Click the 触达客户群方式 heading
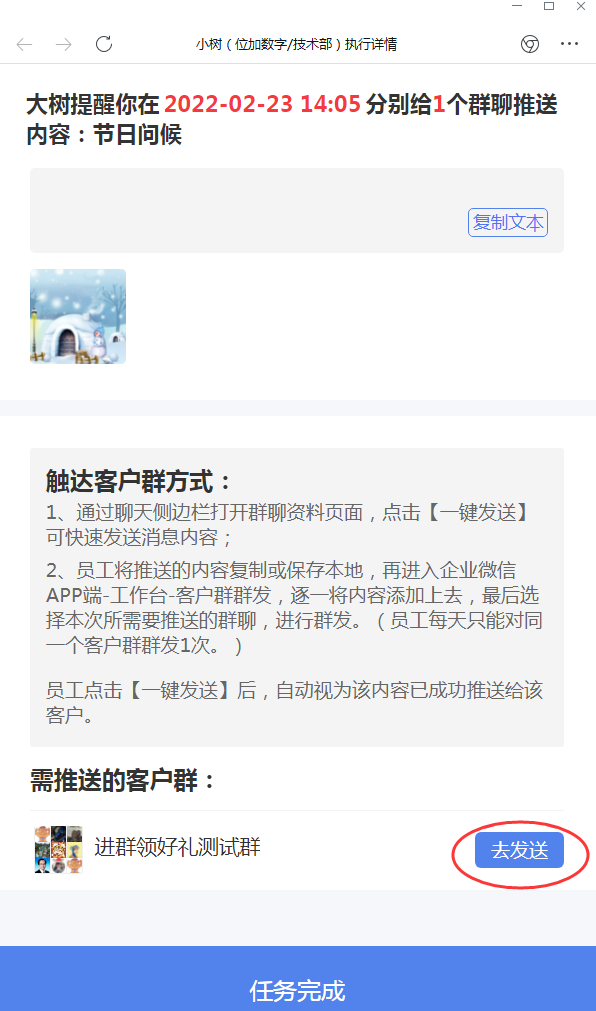Image resolution: width=596 pixels, height=1011 pixels. pyautogui.click(x=138, y=482)
